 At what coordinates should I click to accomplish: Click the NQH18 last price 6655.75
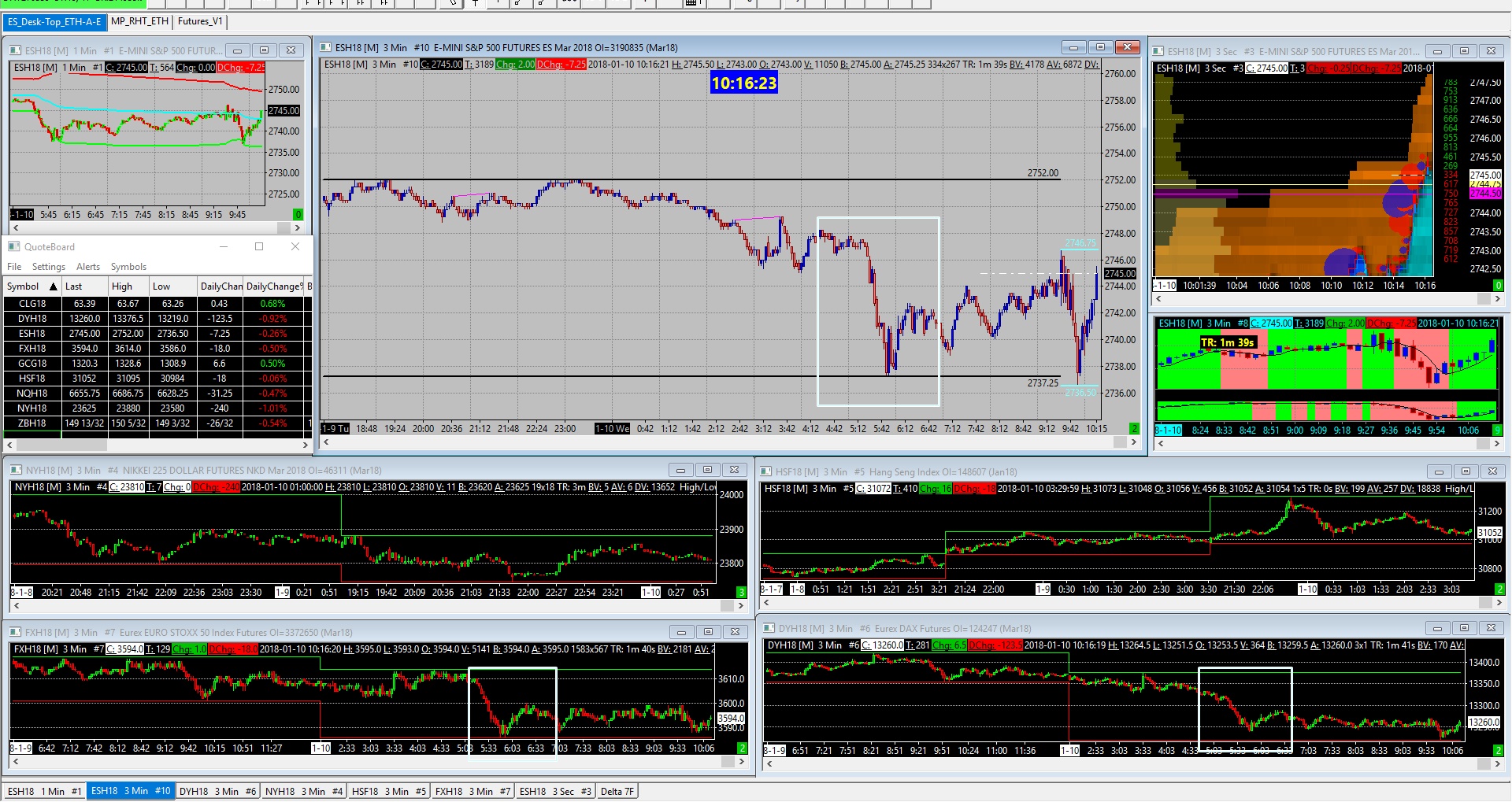tap(84, 394)
